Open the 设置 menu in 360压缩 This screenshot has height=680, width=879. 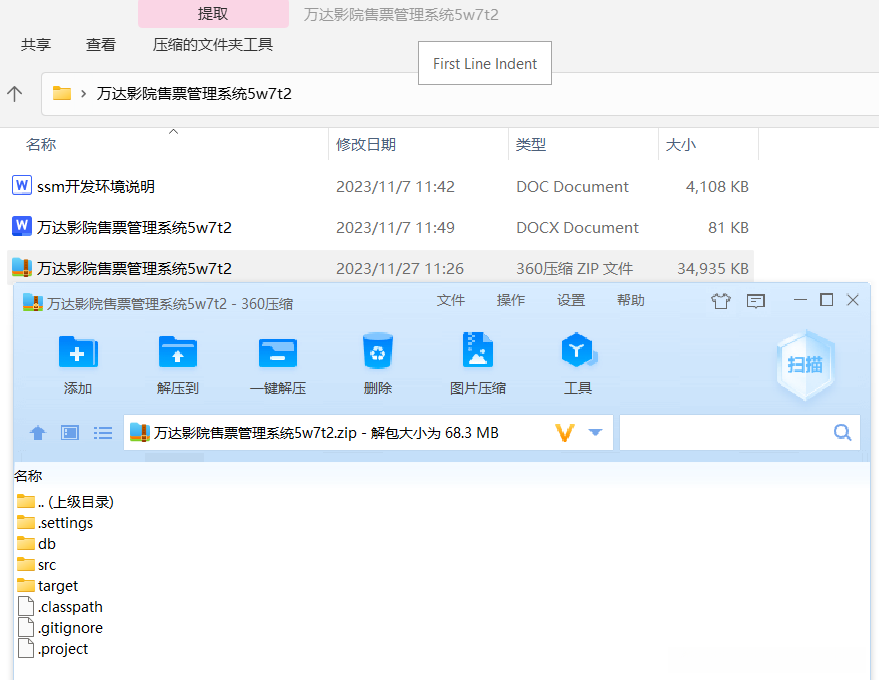[x=571, y=300]
